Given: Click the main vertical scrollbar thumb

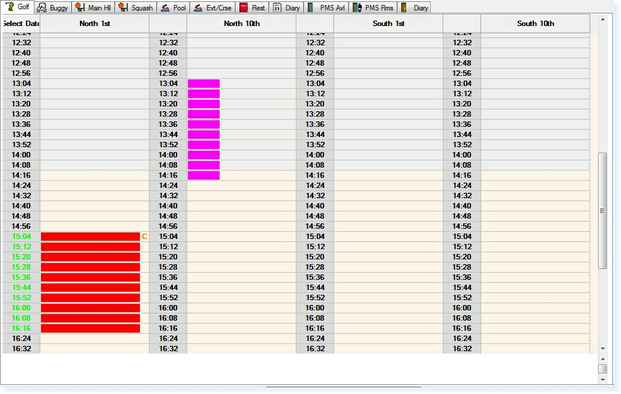Looking at the screenshot, I should [602, 210].
